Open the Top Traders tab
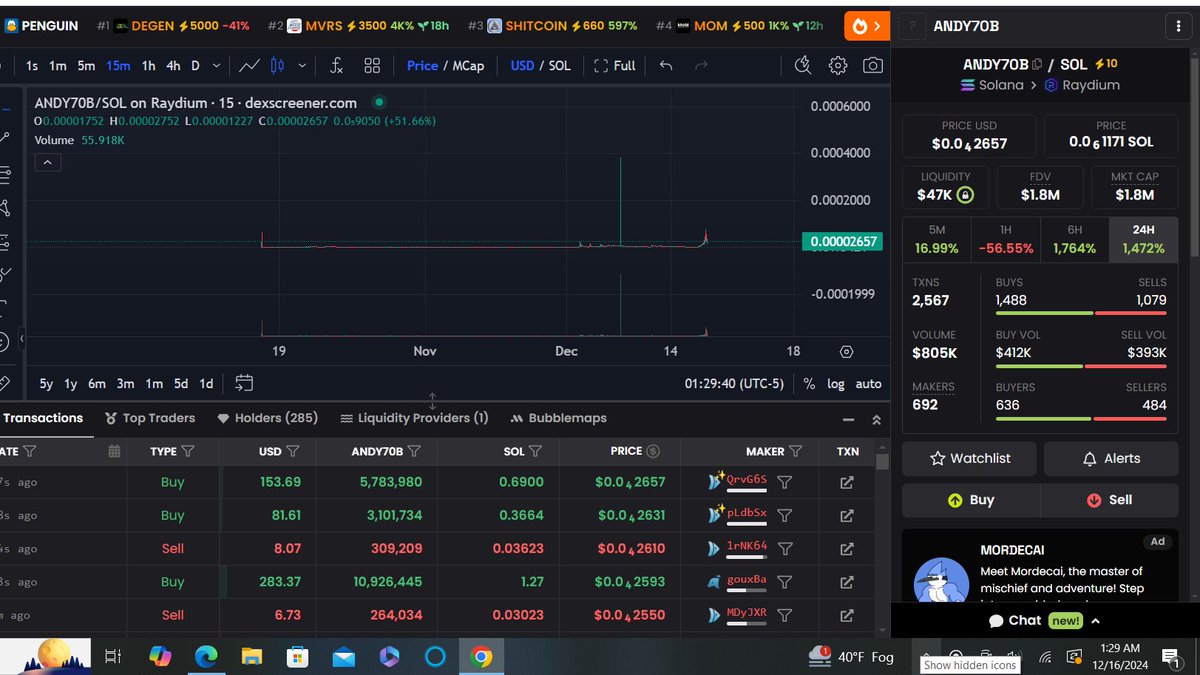 (150, 418)
